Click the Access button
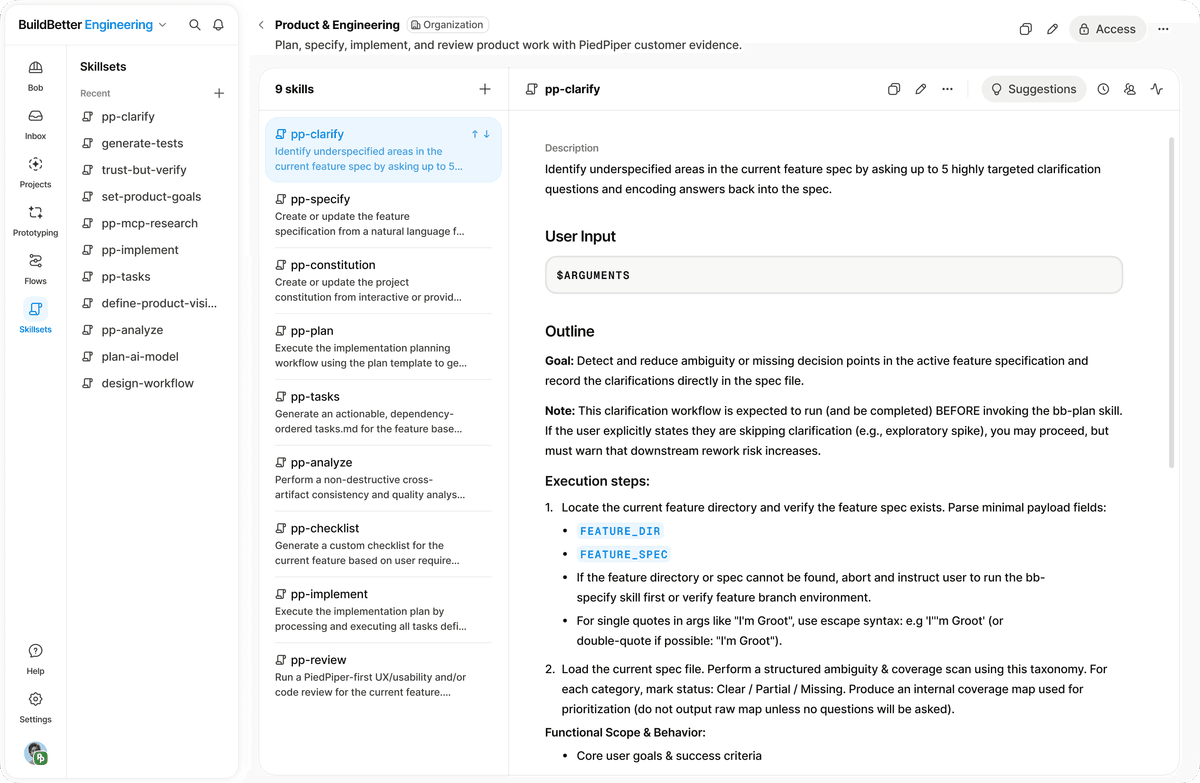Image resolution: width=1200 pixels, height=783 pixels. click(1106, 29)
